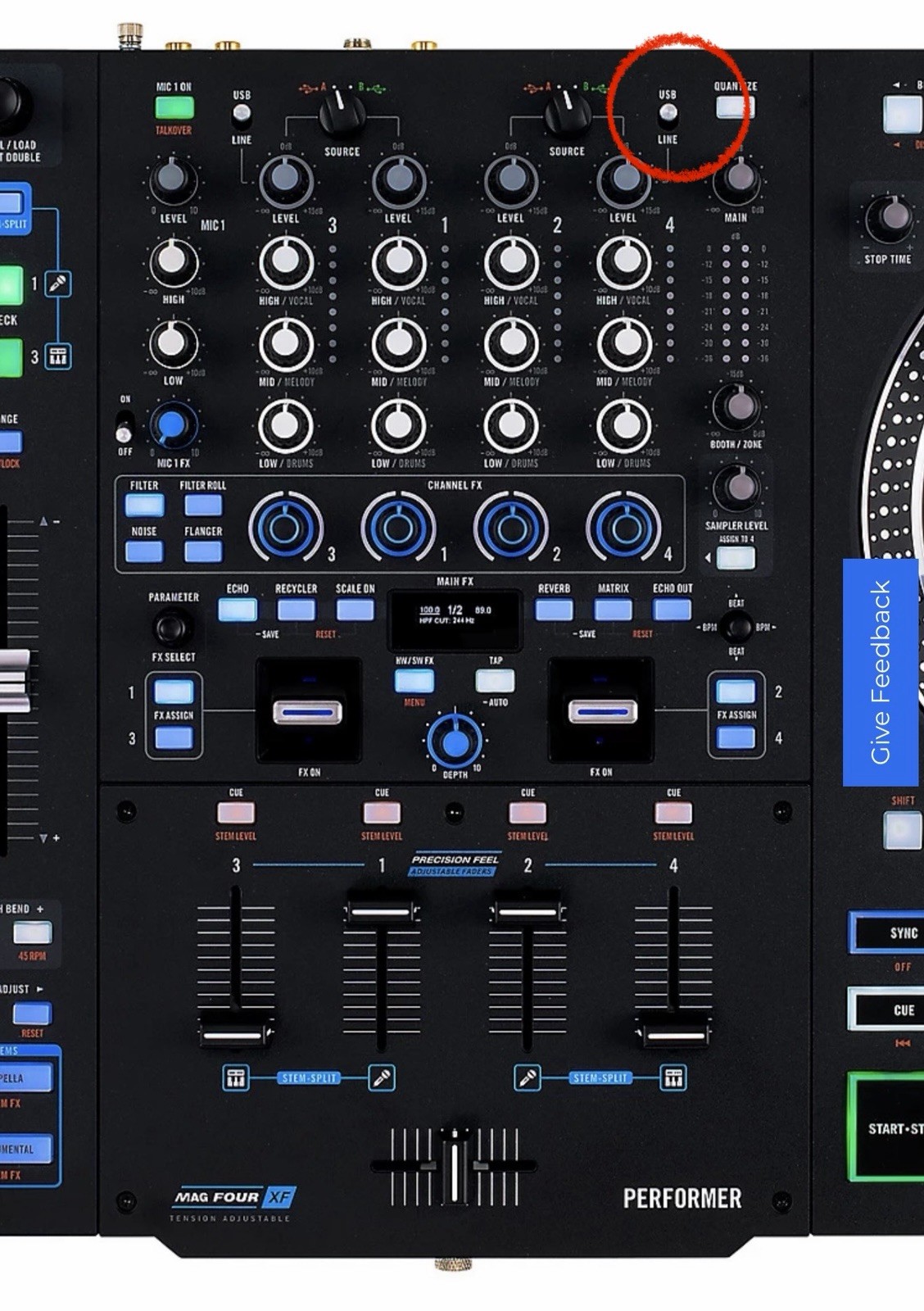Click the vocal mic icon under fader 2
Image resolution: width=924 pixels, height=1311 pixels.
(x=528, y=1077)
